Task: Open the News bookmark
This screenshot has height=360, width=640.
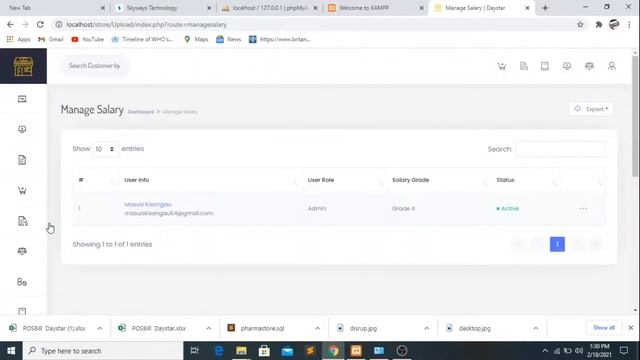Action: 229,39
